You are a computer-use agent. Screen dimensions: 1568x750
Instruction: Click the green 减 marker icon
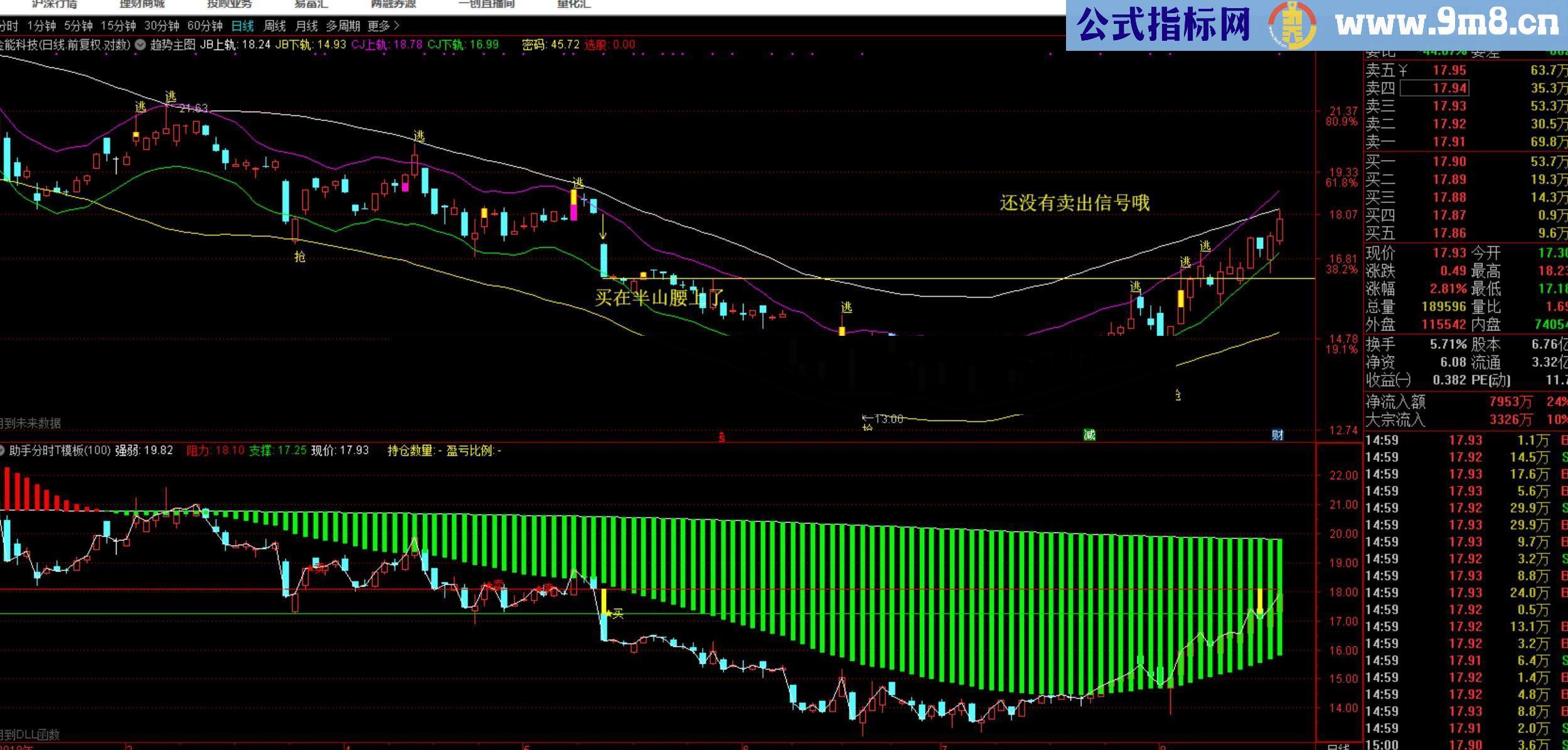point(1089,435)
